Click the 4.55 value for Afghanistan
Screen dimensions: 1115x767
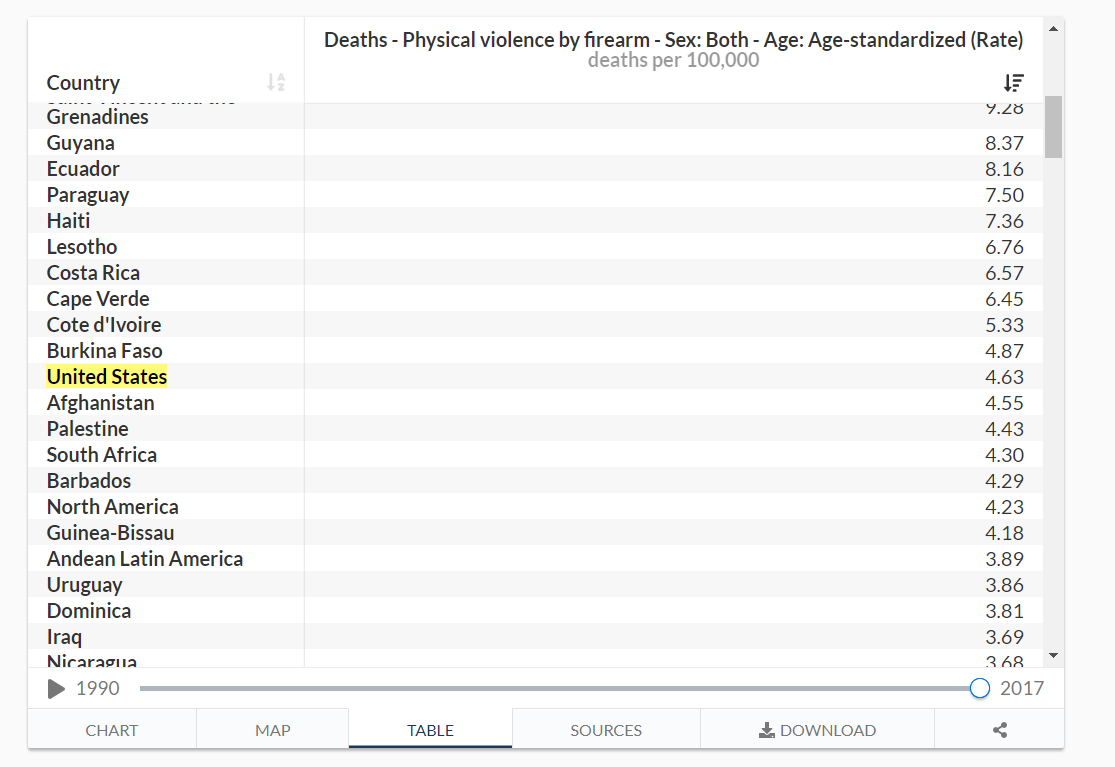(1004, 403)
